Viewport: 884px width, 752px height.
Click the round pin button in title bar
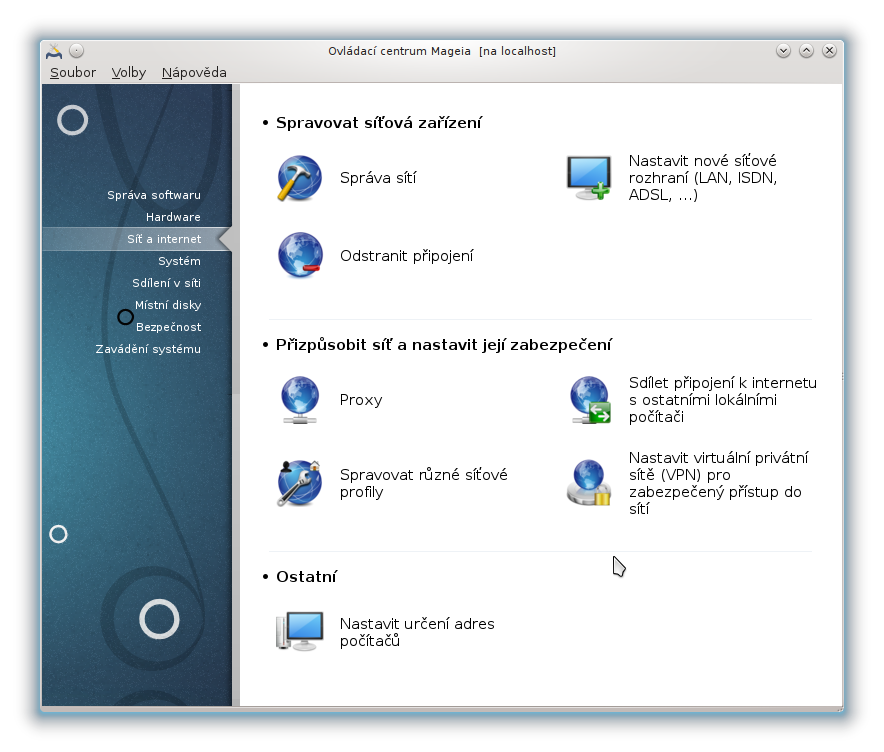tap(77, 51)
